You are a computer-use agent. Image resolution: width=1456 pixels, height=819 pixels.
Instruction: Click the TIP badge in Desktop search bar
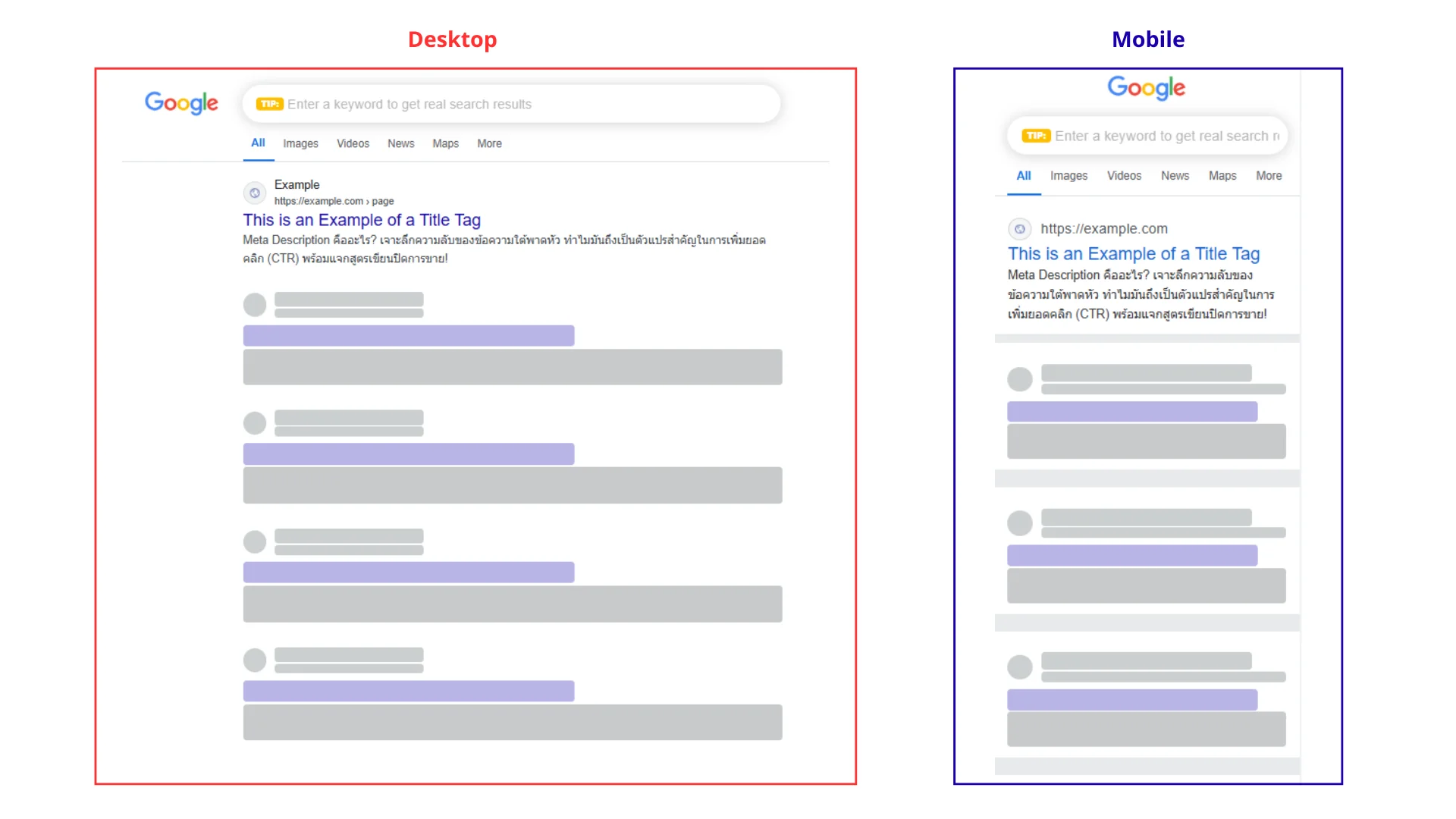[x=269, y=104]
